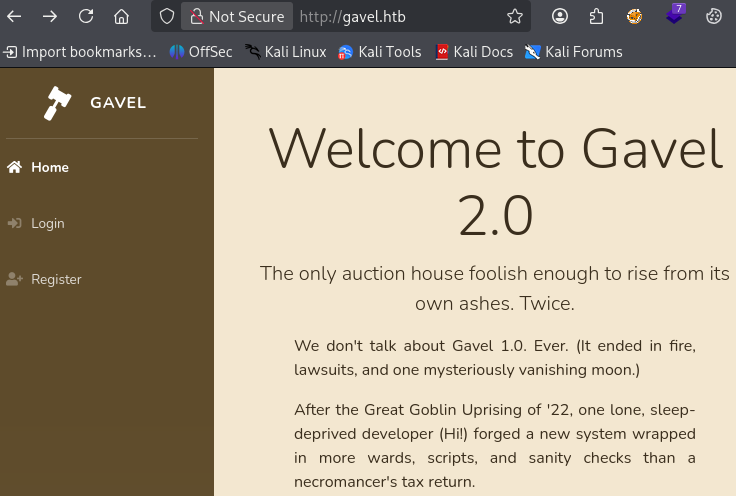Click the Gavel hammer logo icon
Screen dimensions: 736x496
click(x=57, y=103)
